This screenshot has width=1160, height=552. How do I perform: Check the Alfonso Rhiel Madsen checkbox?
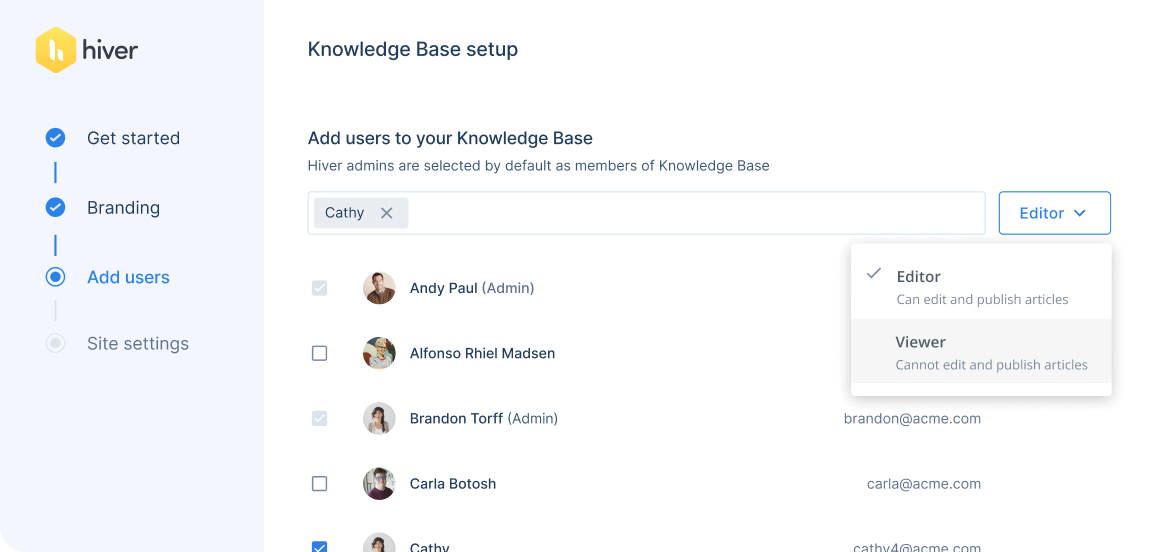320,353
